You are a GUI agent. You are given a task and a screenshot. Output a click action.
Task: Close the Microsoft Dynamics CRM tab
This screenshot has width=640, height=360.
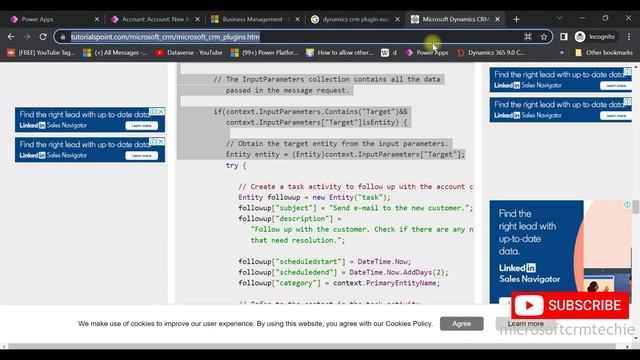pyautogui.click(x=498, y=19)
